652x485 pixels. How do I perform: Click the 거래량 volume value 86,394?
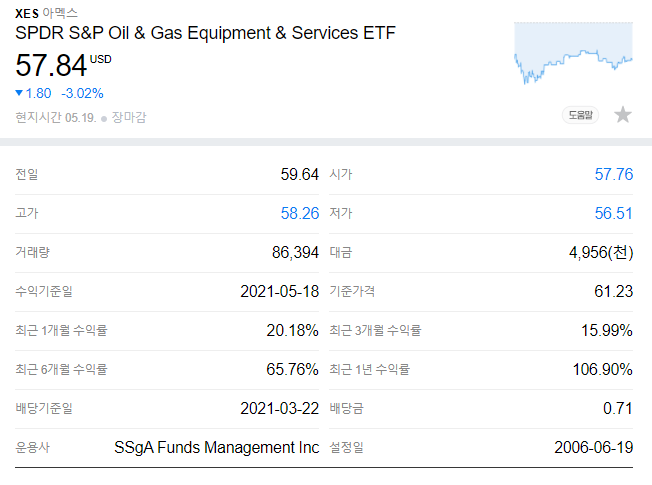(x=294, y=252)
